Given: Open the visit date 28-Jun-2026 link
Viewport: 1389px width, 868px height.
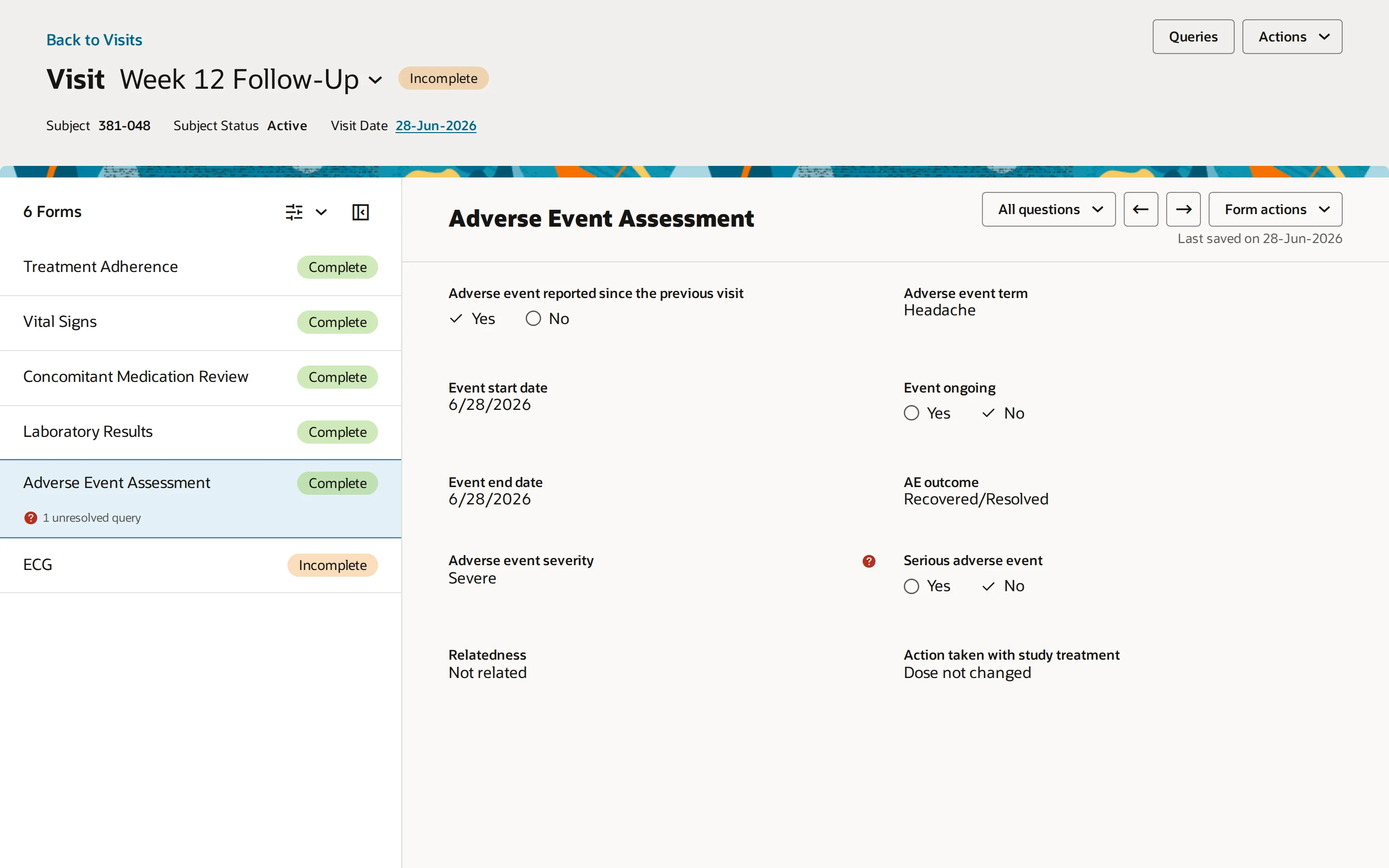Looking at the screenshot, I should 436,126.
